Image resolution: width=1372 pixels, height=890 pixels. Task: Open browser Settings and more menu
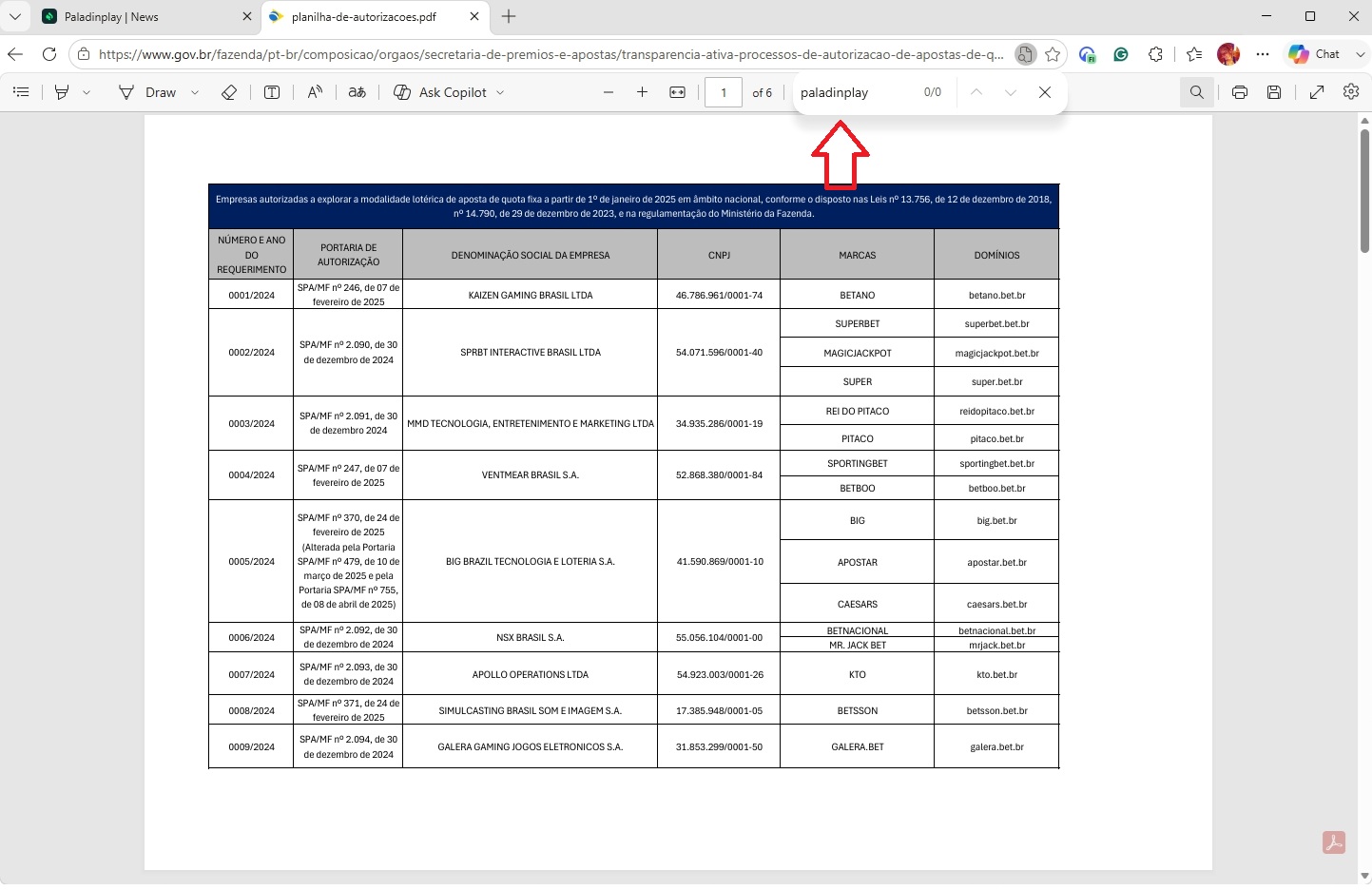click(x=1263, y=54)
